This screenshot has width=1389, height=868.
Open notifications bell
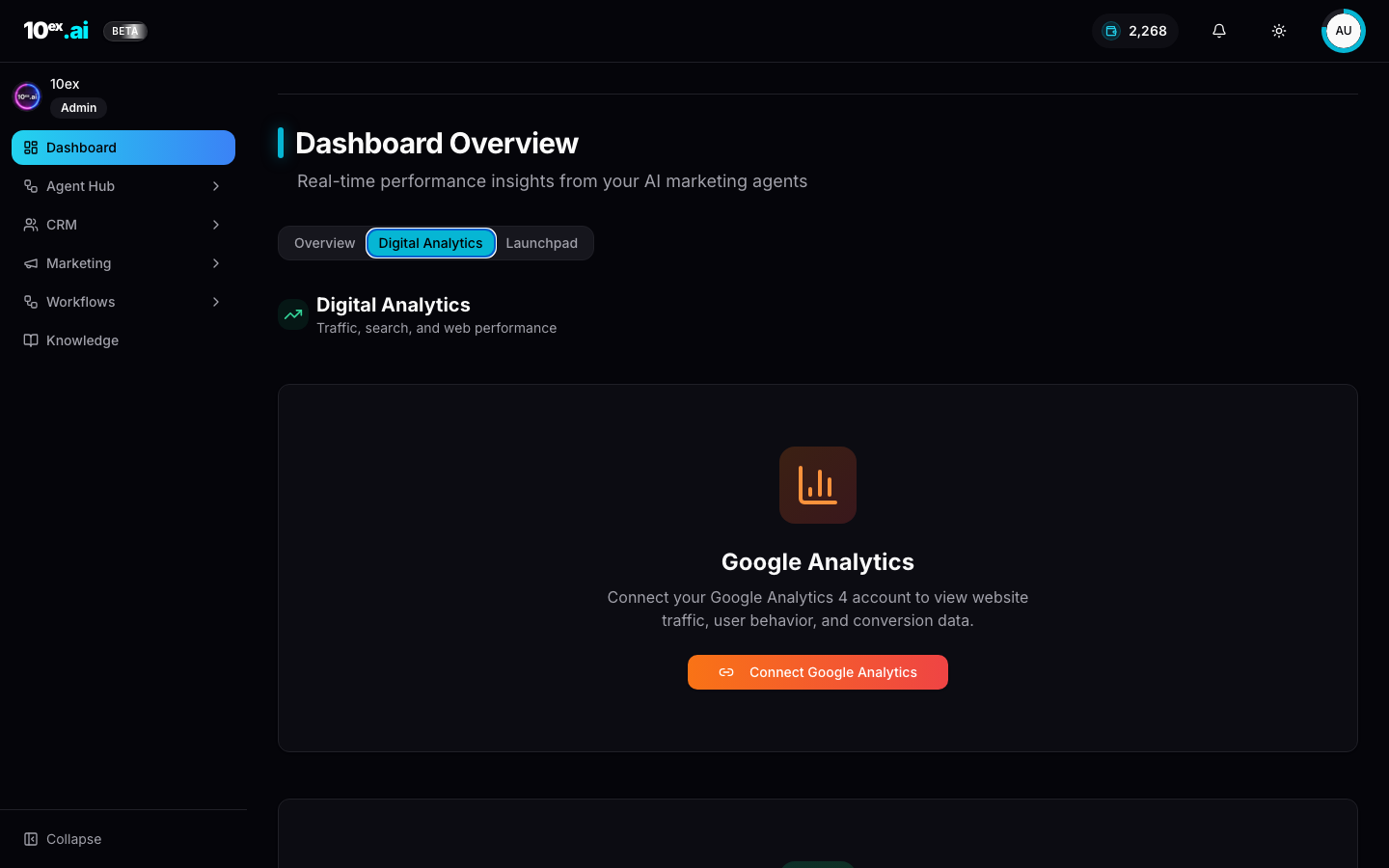1219,31
